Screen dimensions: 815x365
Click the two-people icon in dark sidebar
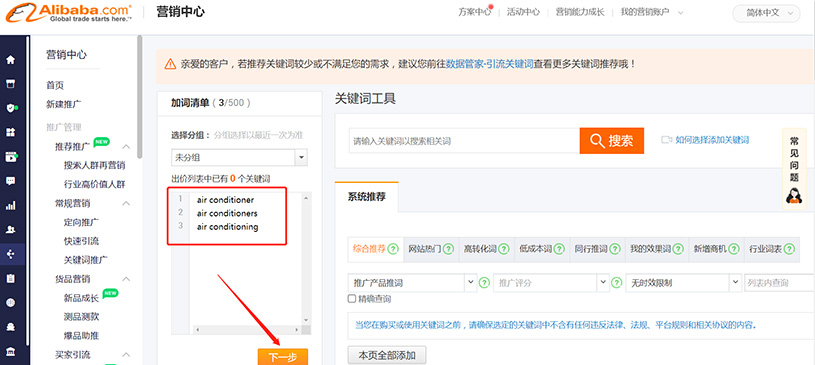pyautogui.click(x=10, y=229)
